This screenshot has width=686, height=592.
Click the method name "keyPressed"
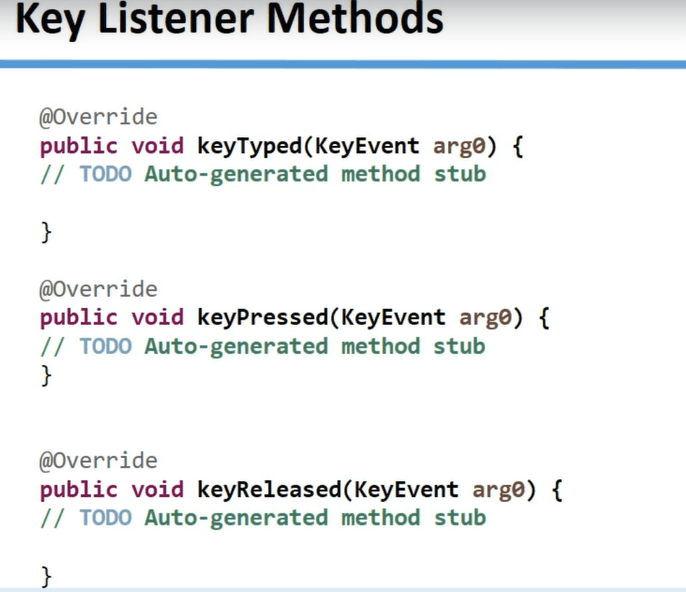pyautogui.click(x=262, y=318)
